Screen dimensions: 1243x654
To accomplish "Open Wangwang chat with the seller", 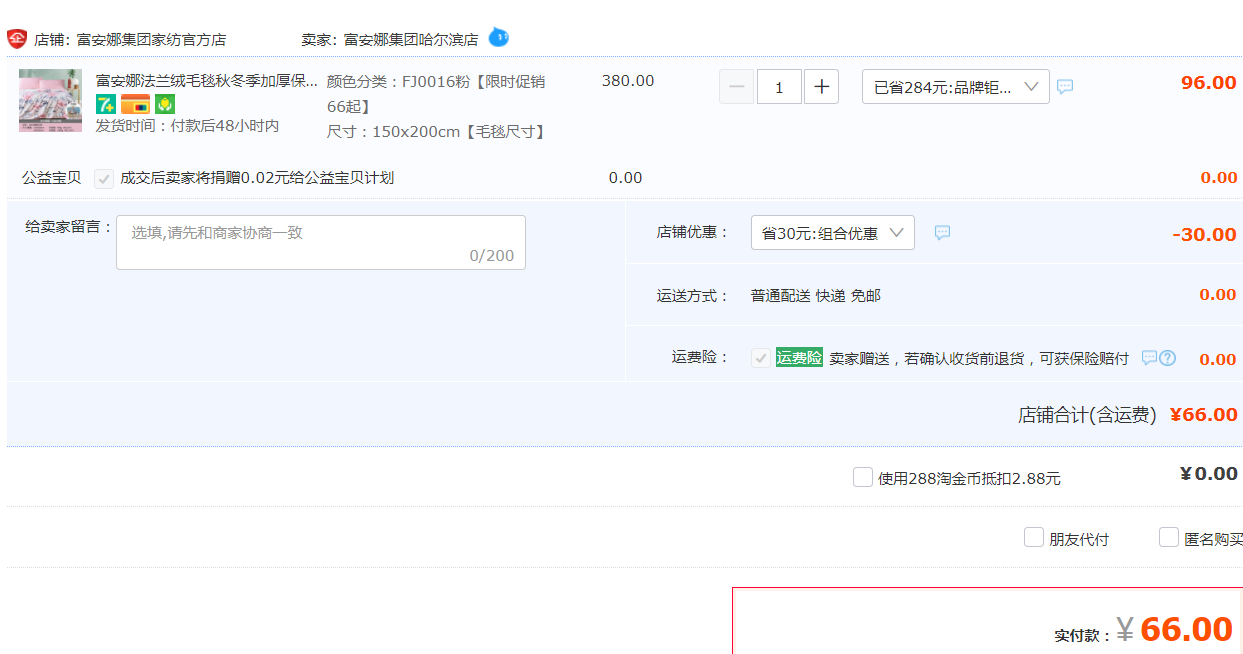I will tap(498, 38).
